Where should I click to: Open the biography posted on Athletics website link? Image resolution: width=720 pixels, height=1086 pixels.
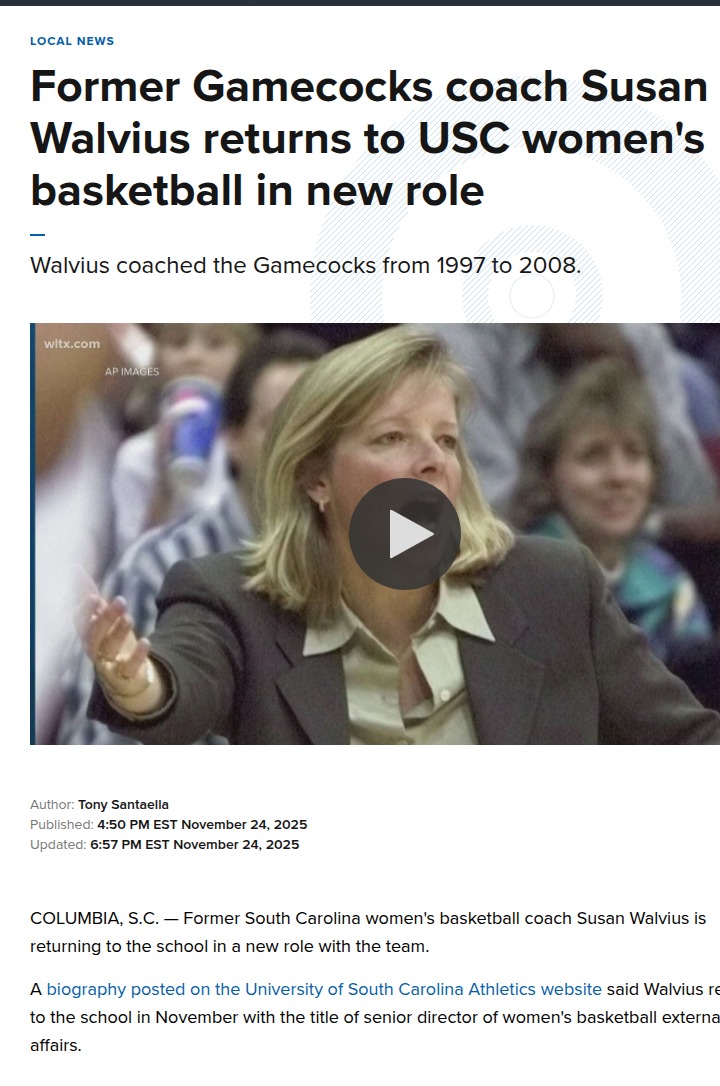point(324,989)
